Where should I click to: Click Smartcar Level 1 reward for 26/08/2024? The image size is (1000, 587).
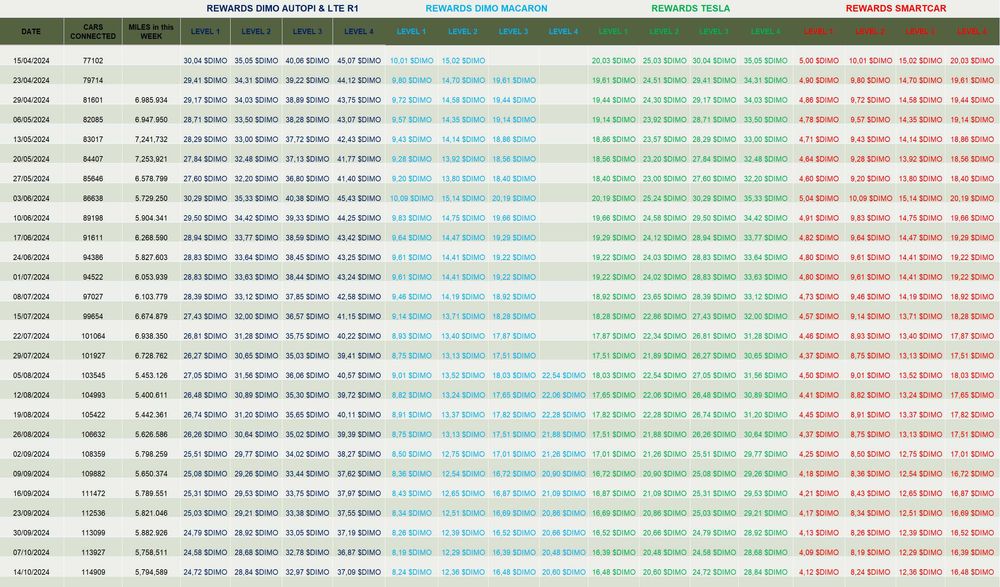(819, 435)
